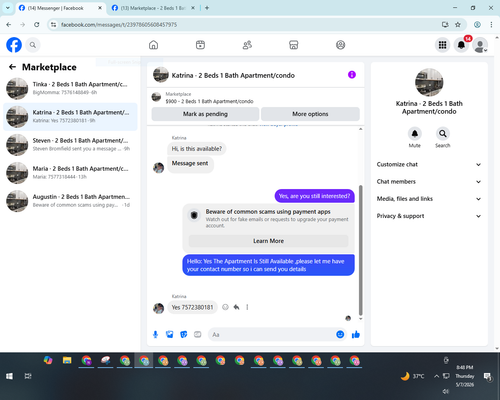Click Katrina chat header title

(233, 75)
